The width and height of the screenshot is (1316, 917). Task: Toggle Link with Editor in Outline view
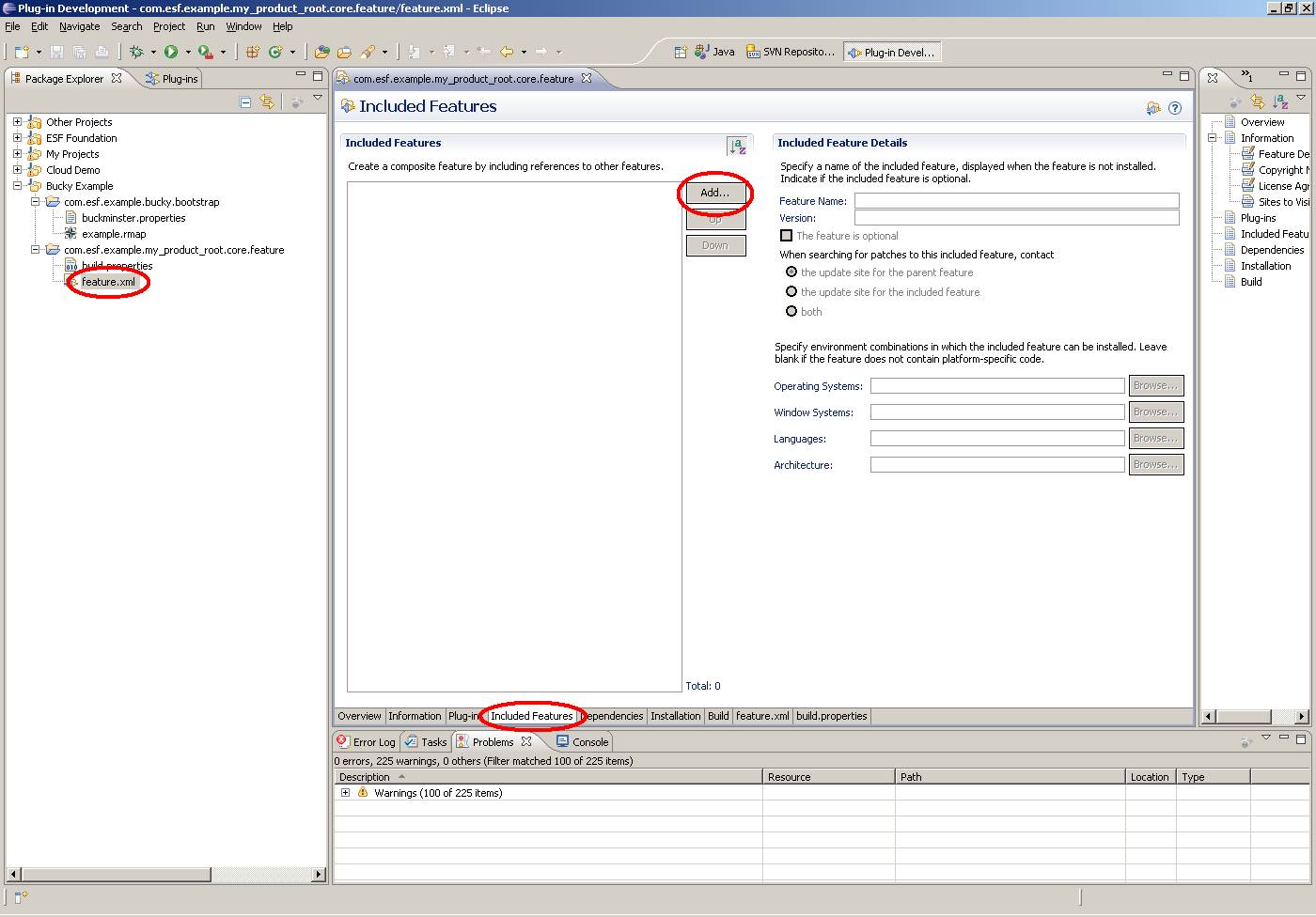tap(1258, 101)
